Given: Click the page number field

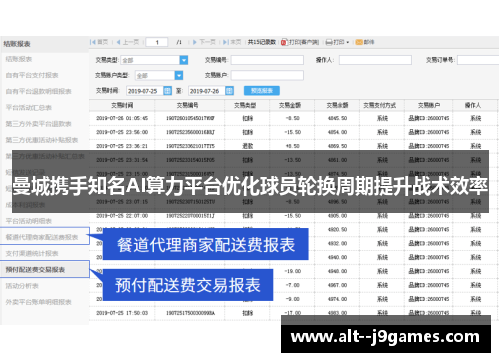Looking at the screenshot, I should [157, 42].
